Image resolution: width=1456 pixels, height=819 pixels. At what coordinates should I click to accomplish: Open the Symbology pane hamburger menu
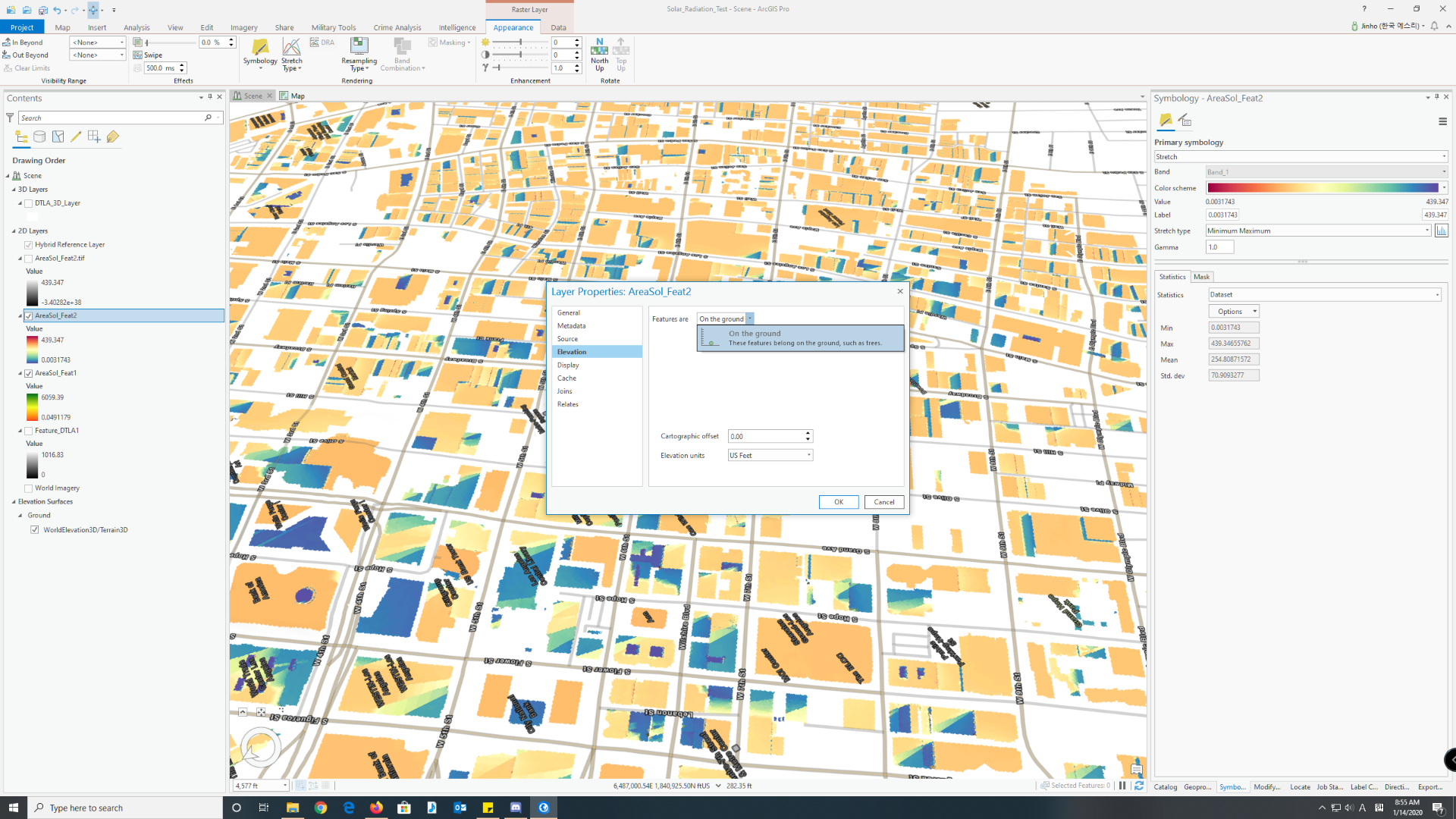click(x=1442, y=121)
